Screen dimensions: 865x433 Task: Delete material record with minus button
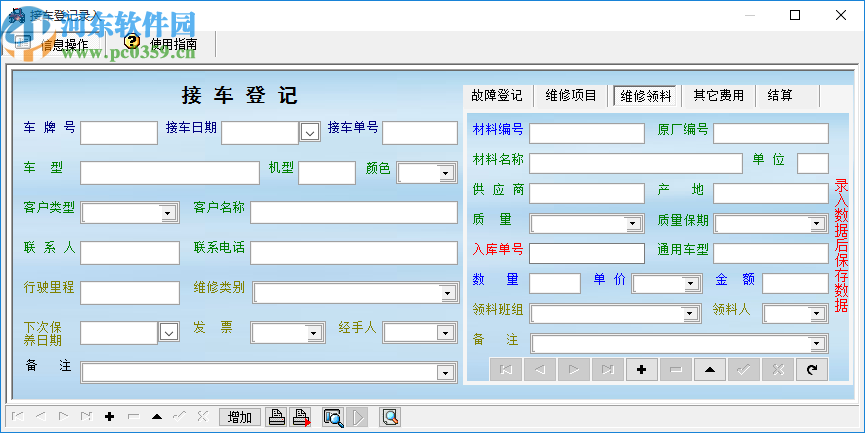tap(676, 370)
